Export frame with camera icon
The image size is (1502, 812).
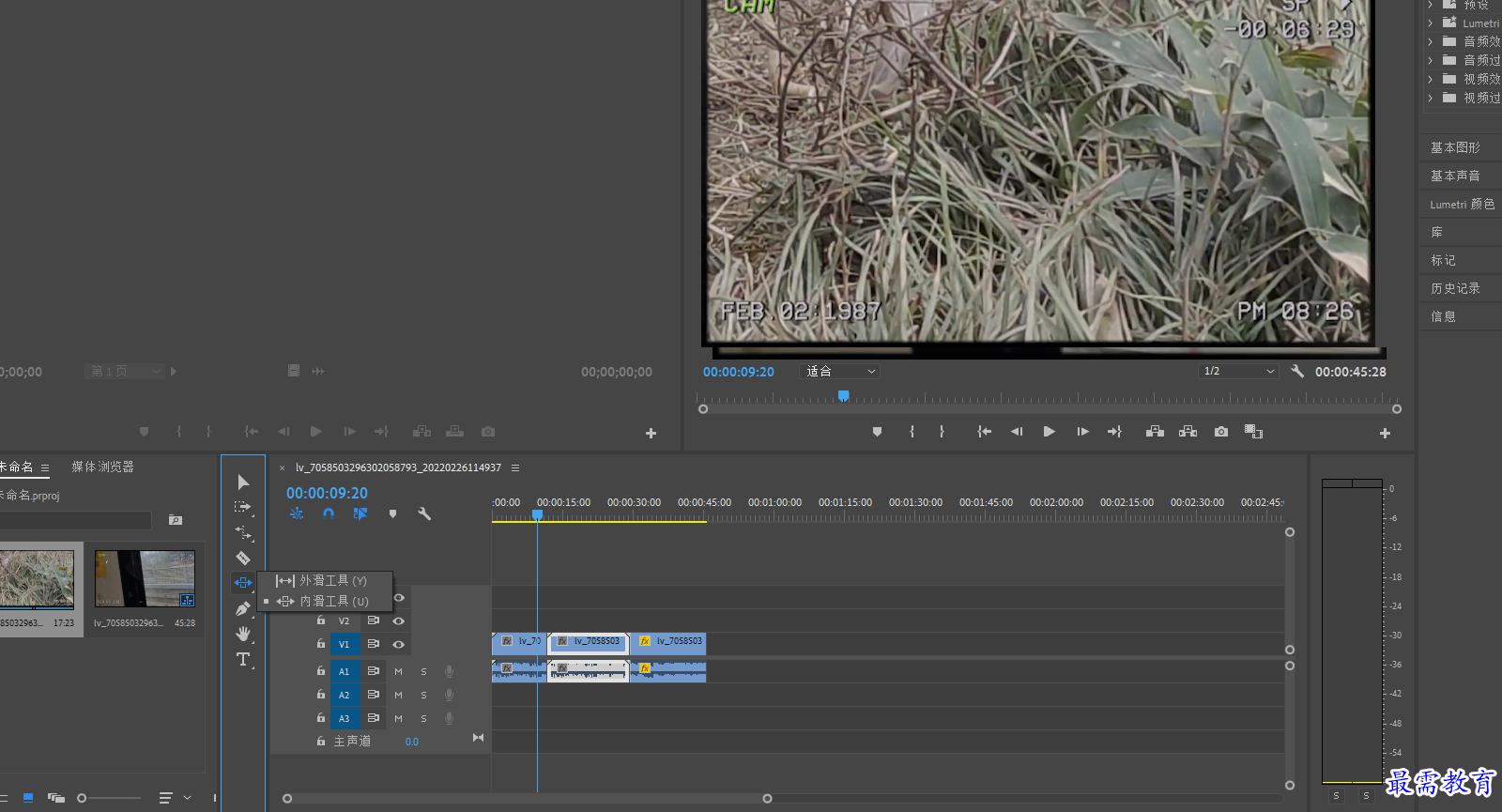1220,432
